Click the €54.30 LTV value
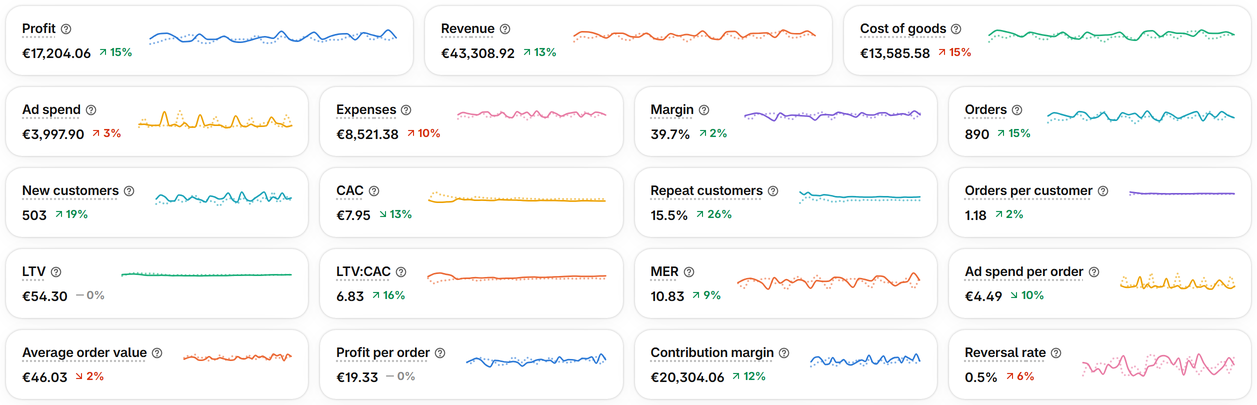Screen dimensions: 1257x405 pos(45,296)
